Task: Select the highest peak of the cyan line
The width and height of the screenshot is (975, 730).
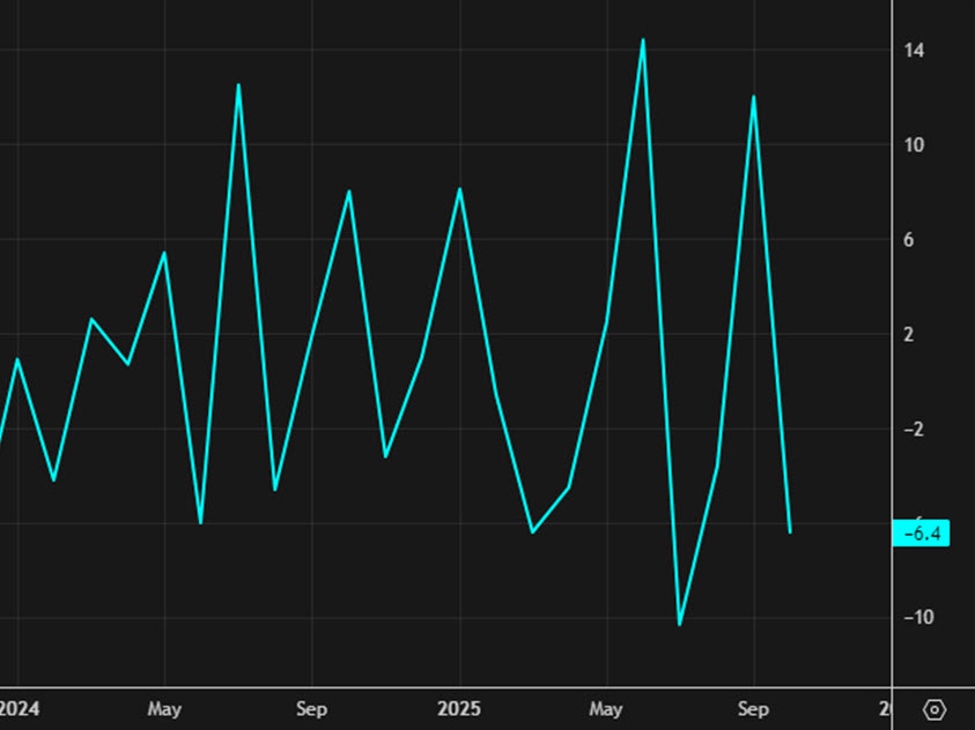Action: tap(643, 40)
